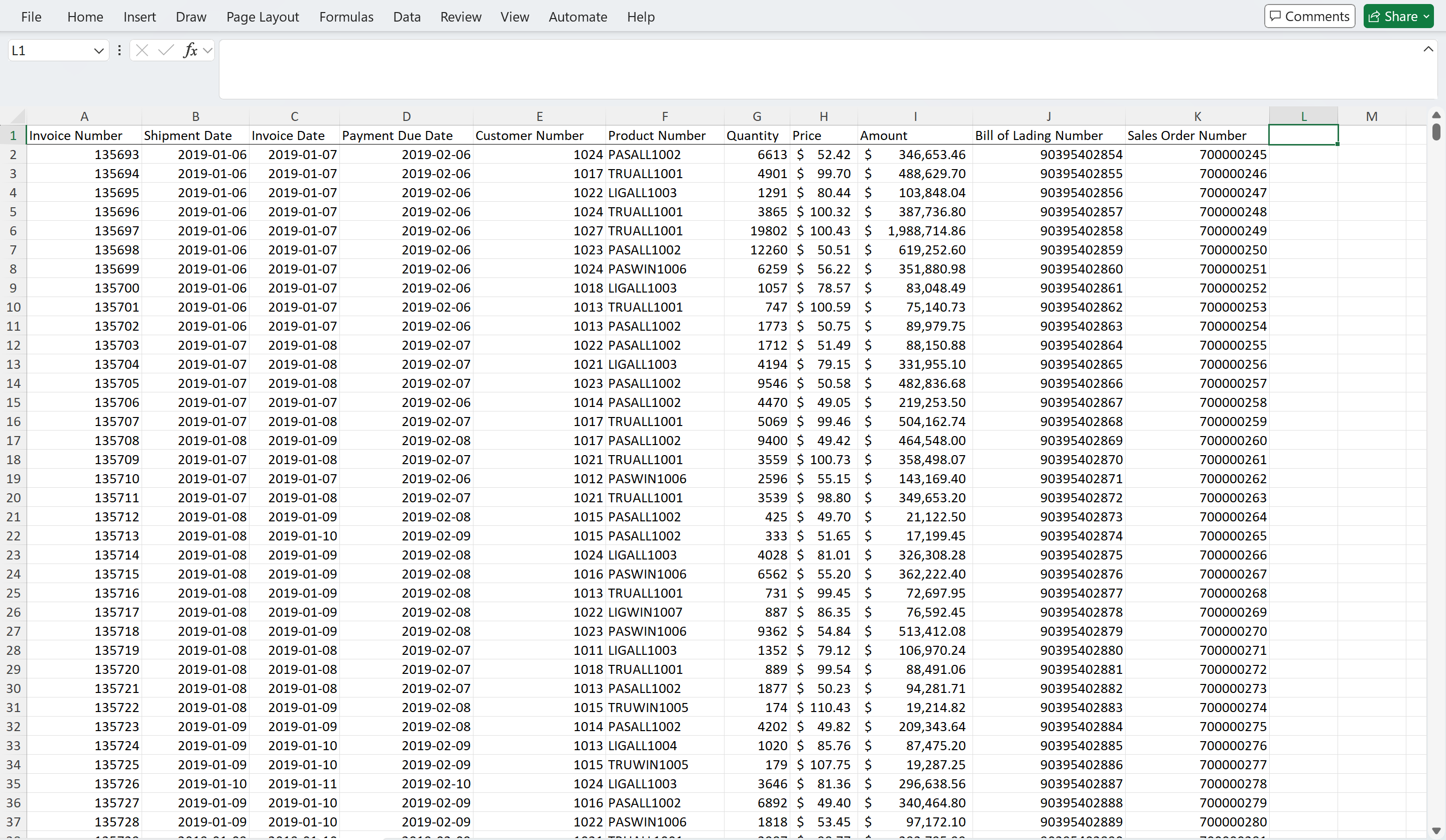
Task: Collapse the formula bar with chevron
Action: (x=1428, y=49)
